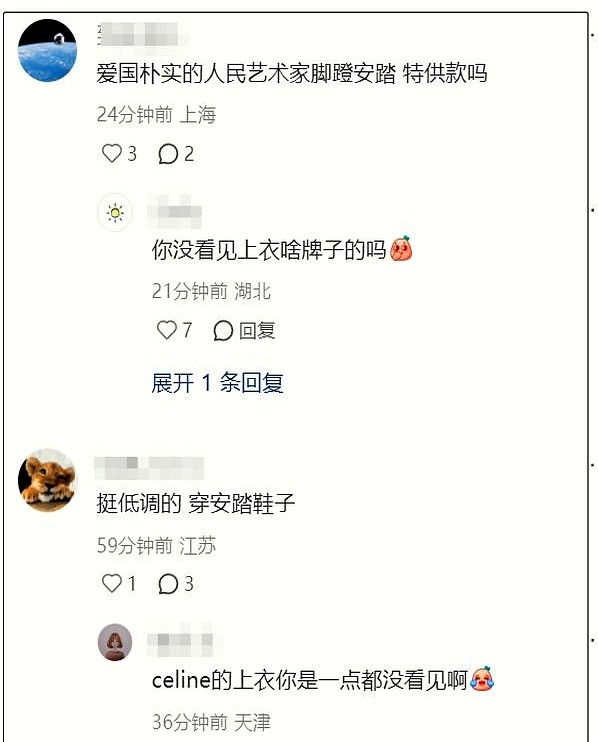Click the 回复 reply bubble icon
Viewport: 598px width, 742px height.
223,330
